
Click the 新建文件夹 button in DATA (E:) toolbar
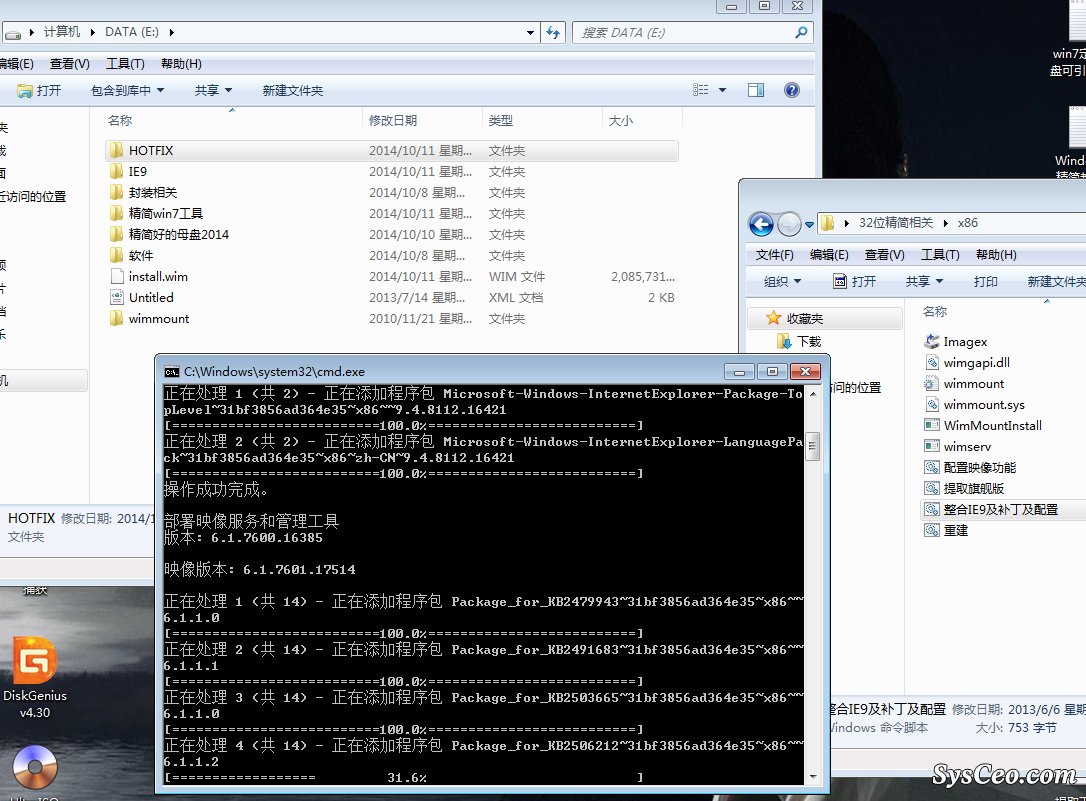[292, 91]
